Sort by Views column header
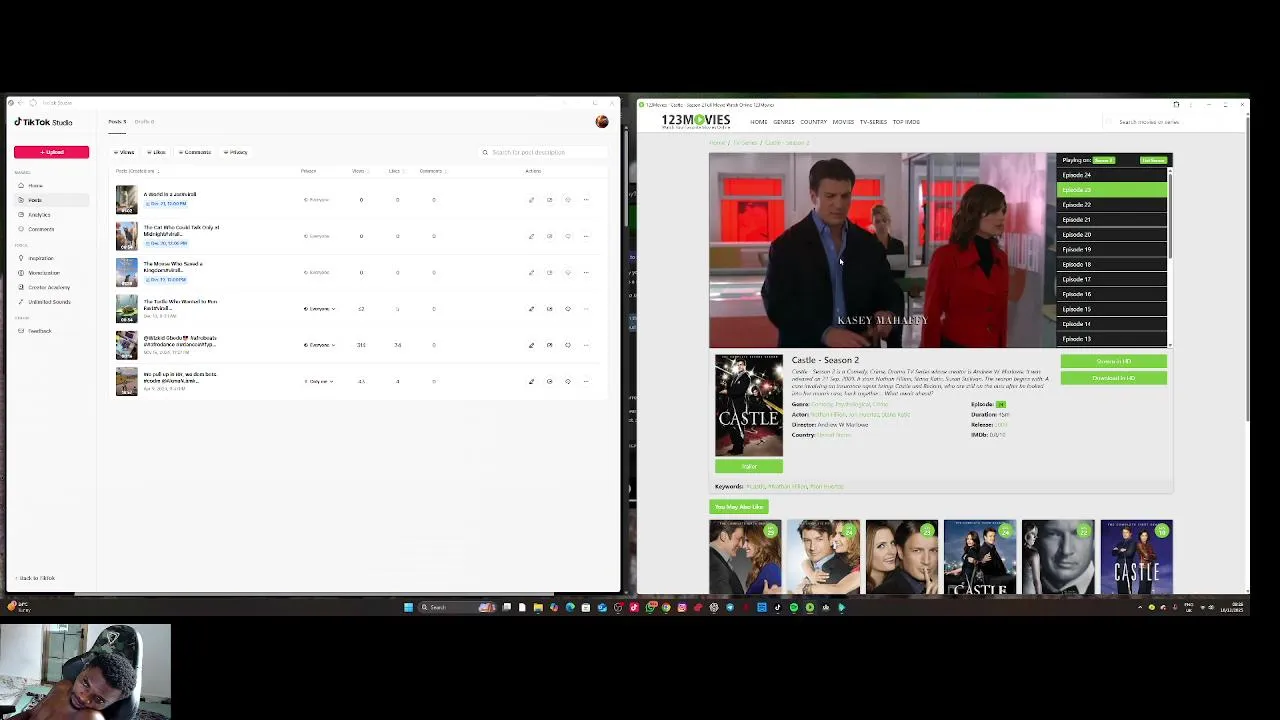This screenshot has height=720, width=1280. coord(359,171)
